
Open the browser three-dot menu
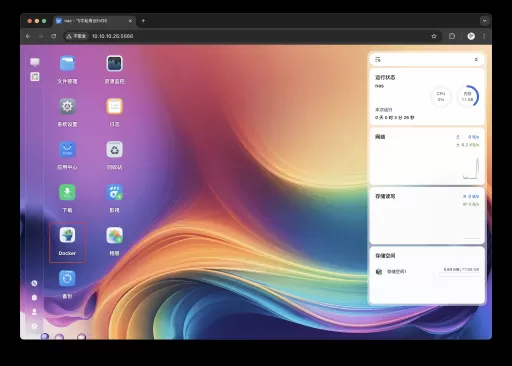click(484, 36)
